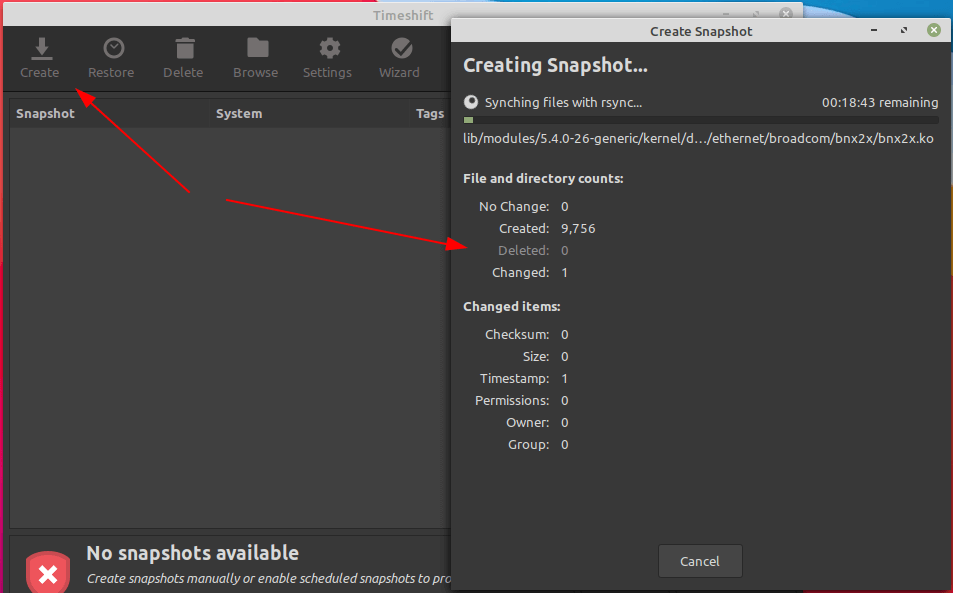The height and width of the screenshot is (593, 953).
Task: Close the Create Snapshot dialog
Action: click(x=934, y=30)
